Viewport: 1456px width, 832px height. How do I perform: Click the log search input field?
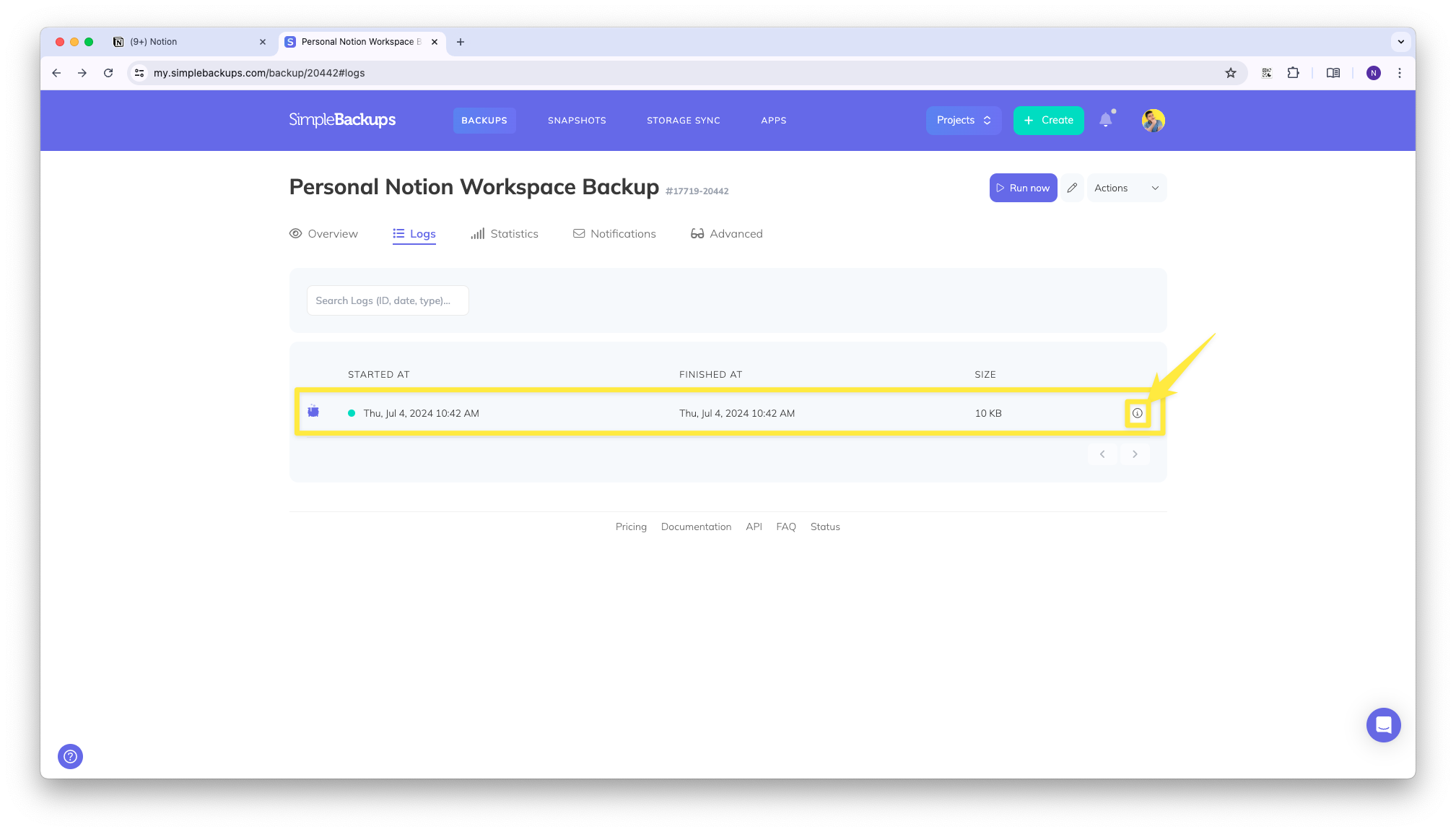tap(388, 300)
